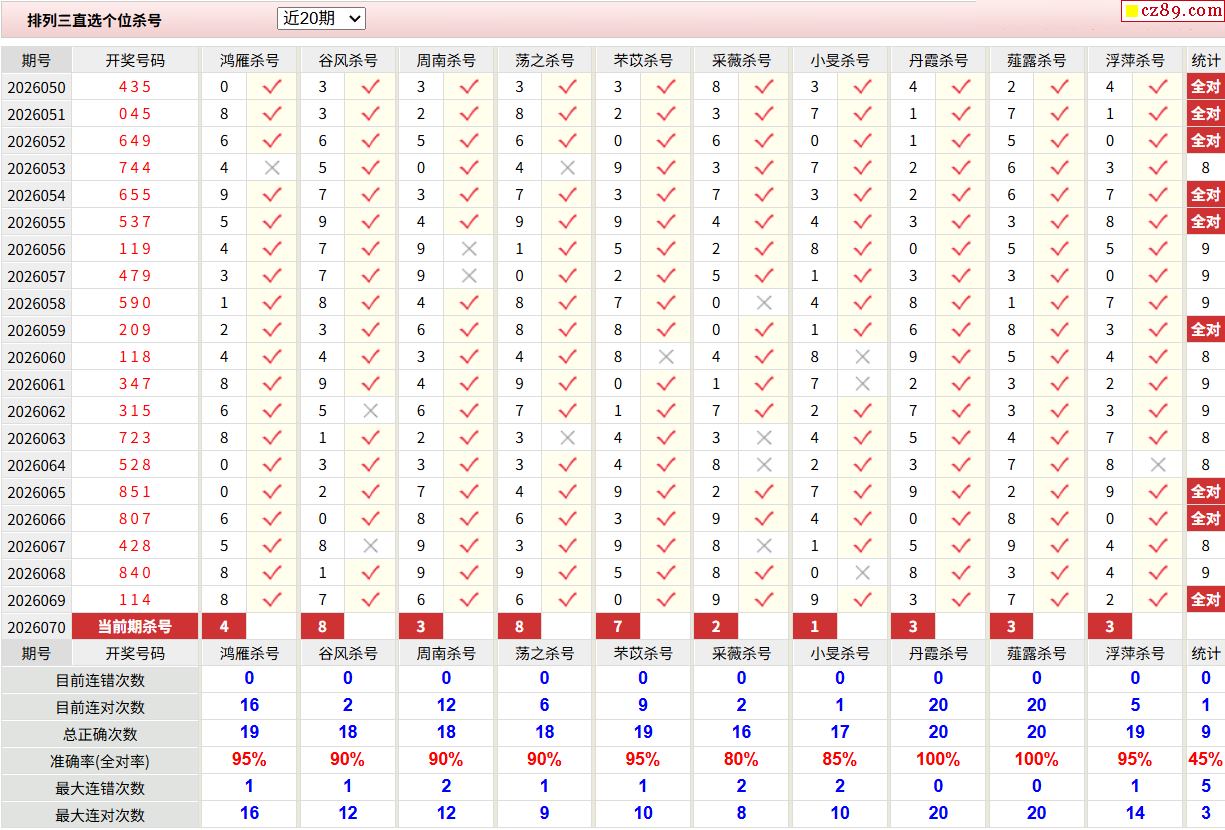This screenshot has height=830, width=1225.
Task: Open the 近20期 period dropdown
Action: coord(321,18)
